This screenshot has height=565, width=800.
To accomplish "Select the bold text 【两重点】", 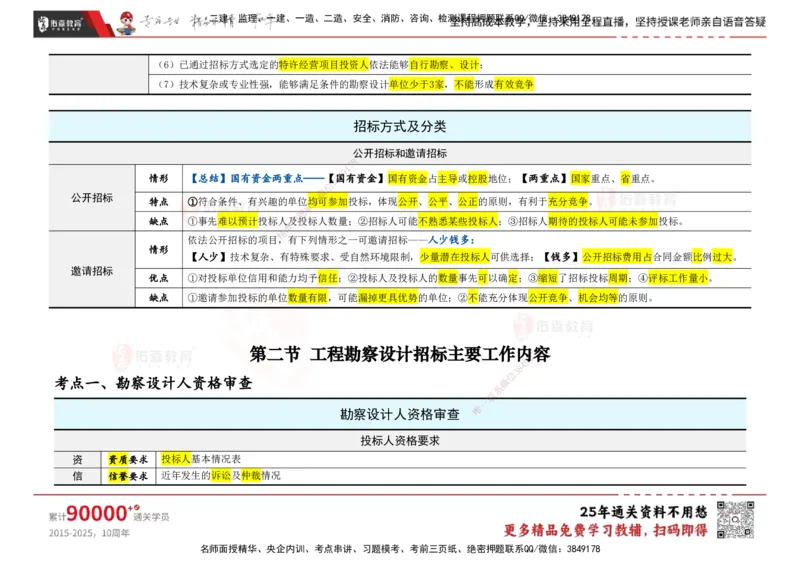I will tap(543, 178).
